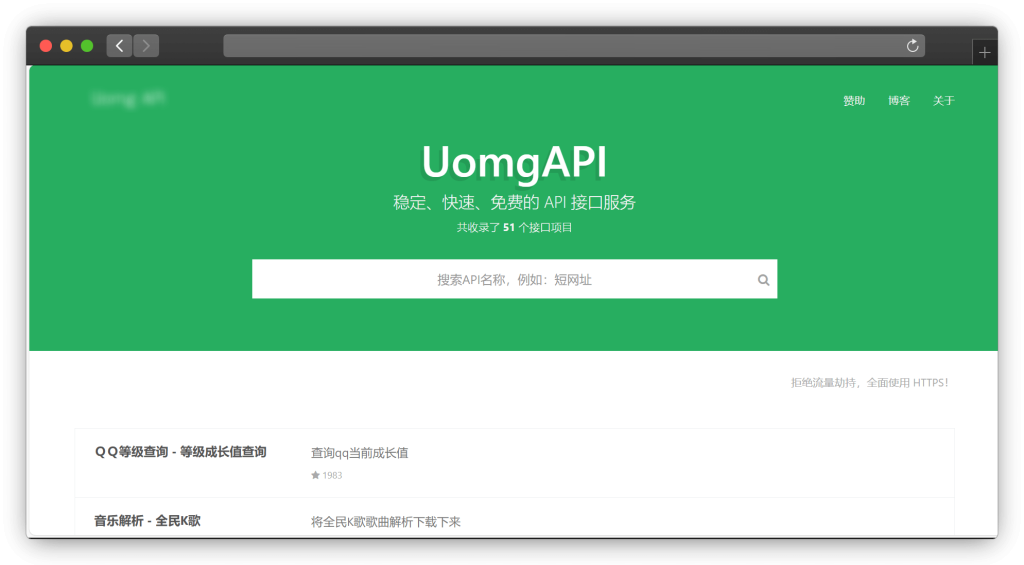
Task: Maximize the window with the green button
Action: (87, 46)
